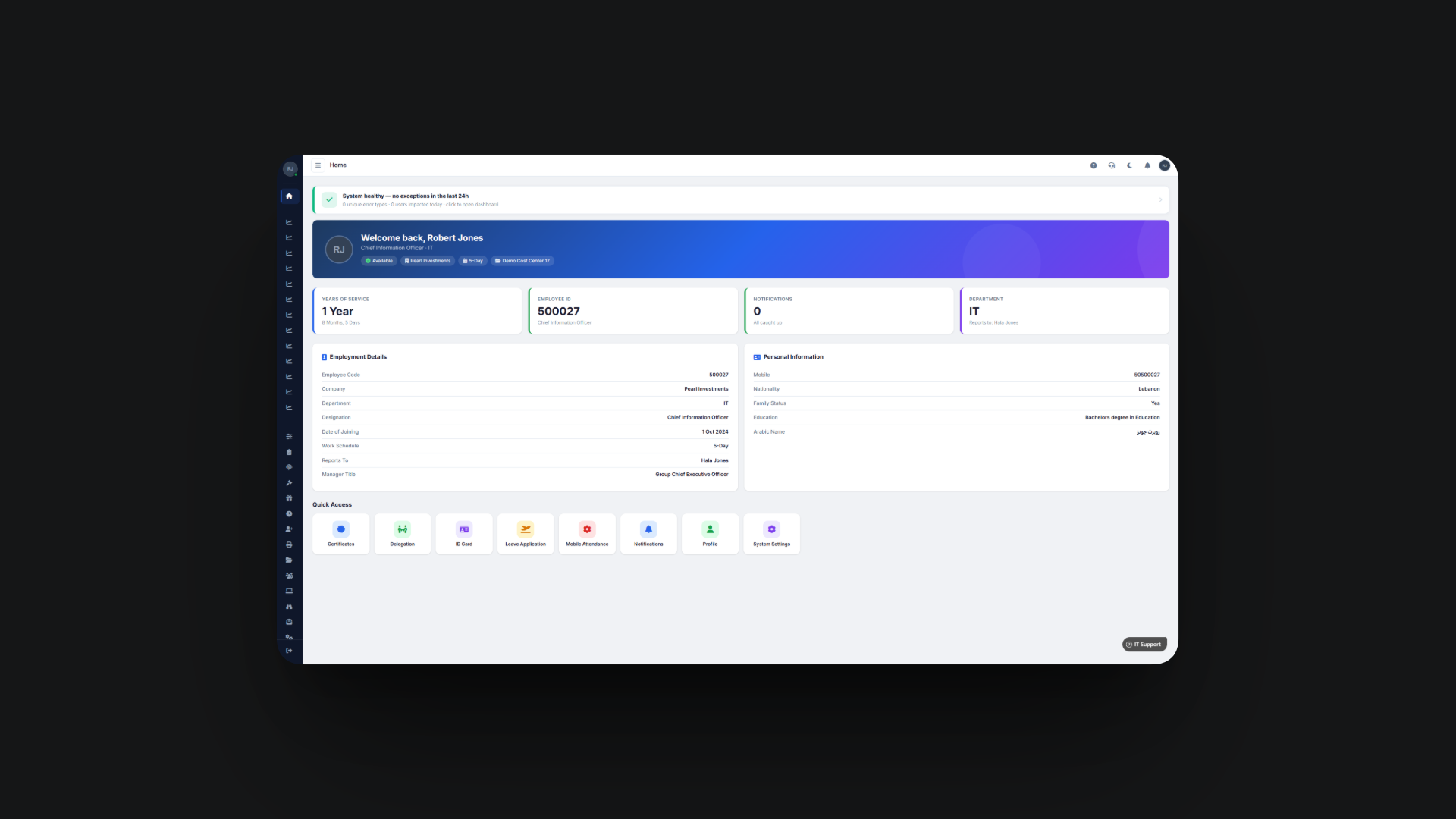Click the Employment Details heading
Image resolution: width=1456 pixels, height=819 pixels.
pos(358,357)
